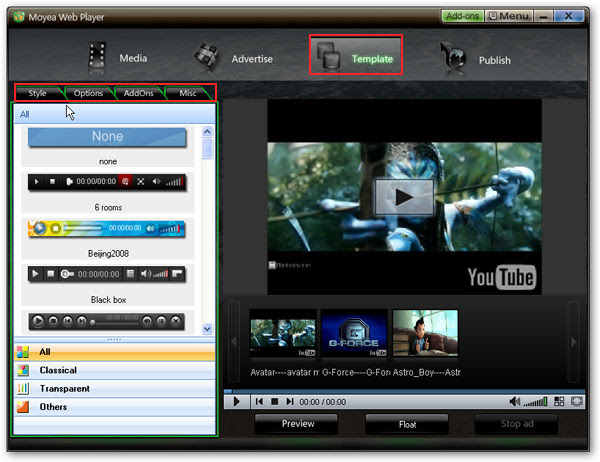Toggle the playlist grid view icon
The image size is (600, 462).
[559, 401]
